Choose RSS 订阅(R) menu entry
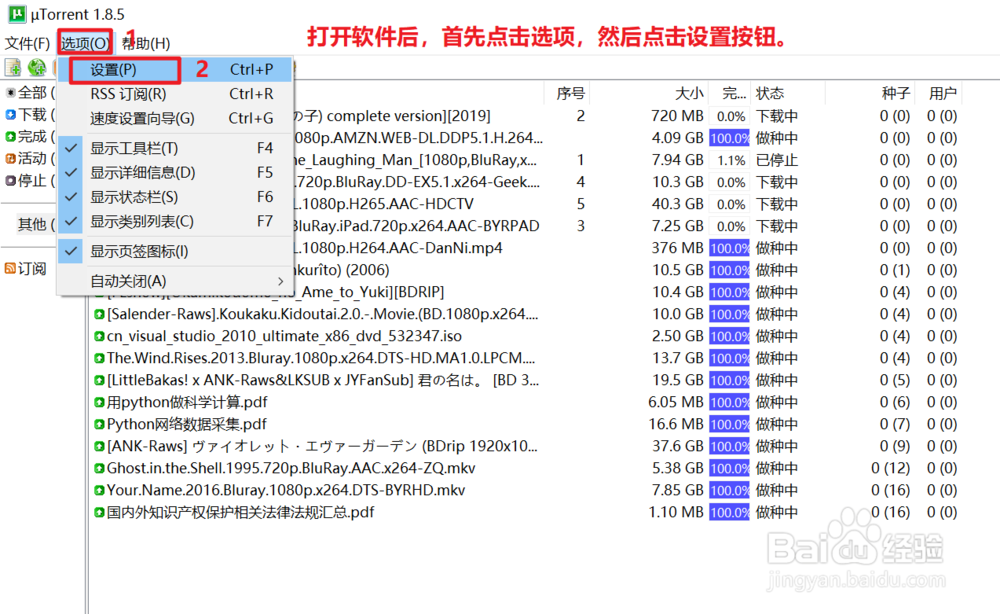 [175, 94]
